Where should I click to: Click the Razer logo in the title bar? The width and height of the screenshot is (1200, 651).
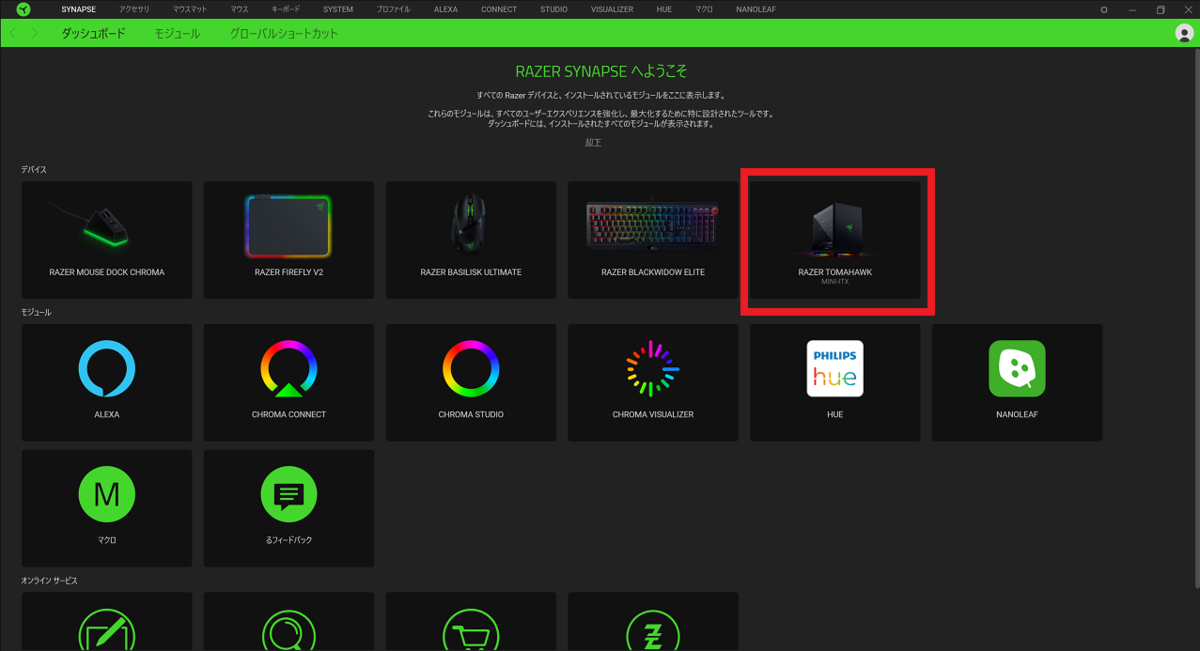click(x=23, y=9)
